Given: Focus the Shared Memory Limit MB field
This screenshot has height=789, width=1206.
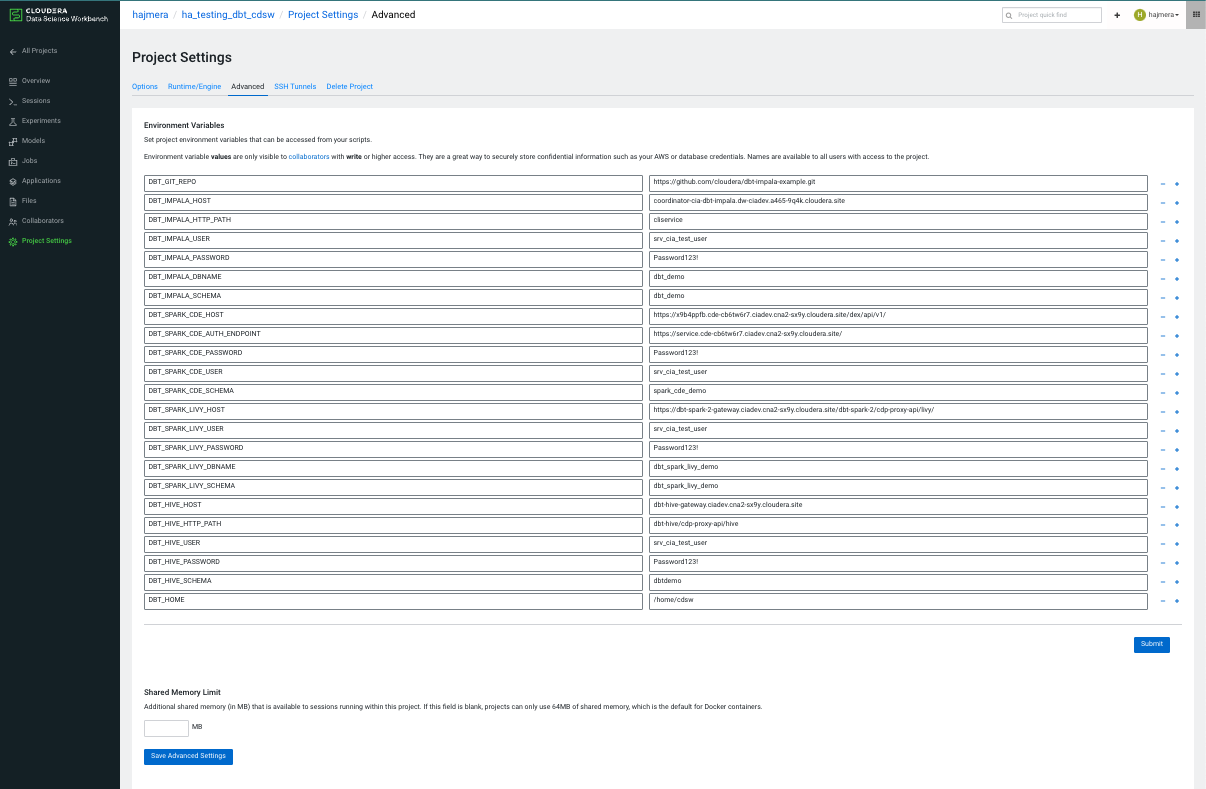Looking at the screenshot, I should [x=166, y=728].
